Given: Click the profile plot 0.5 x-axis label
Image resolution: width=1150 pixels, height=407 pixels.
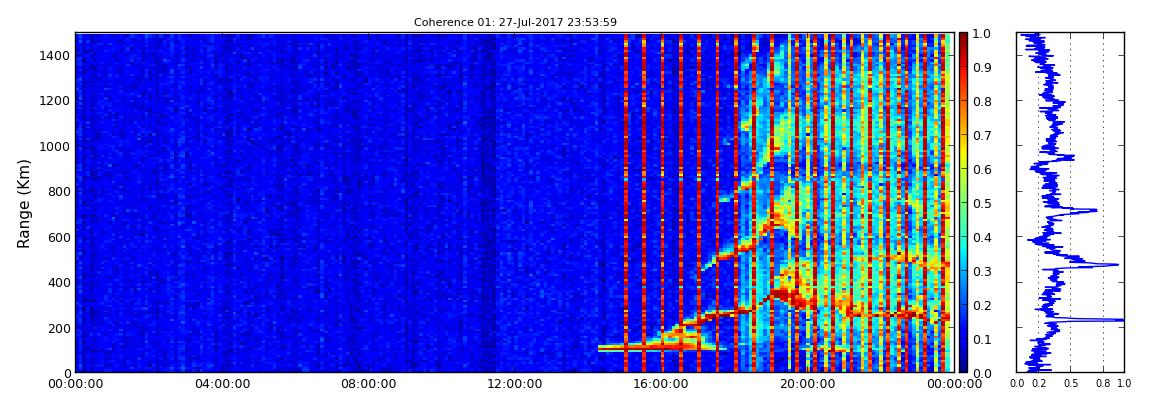Looking at the screenshot, I should [x=1071, y=384].
